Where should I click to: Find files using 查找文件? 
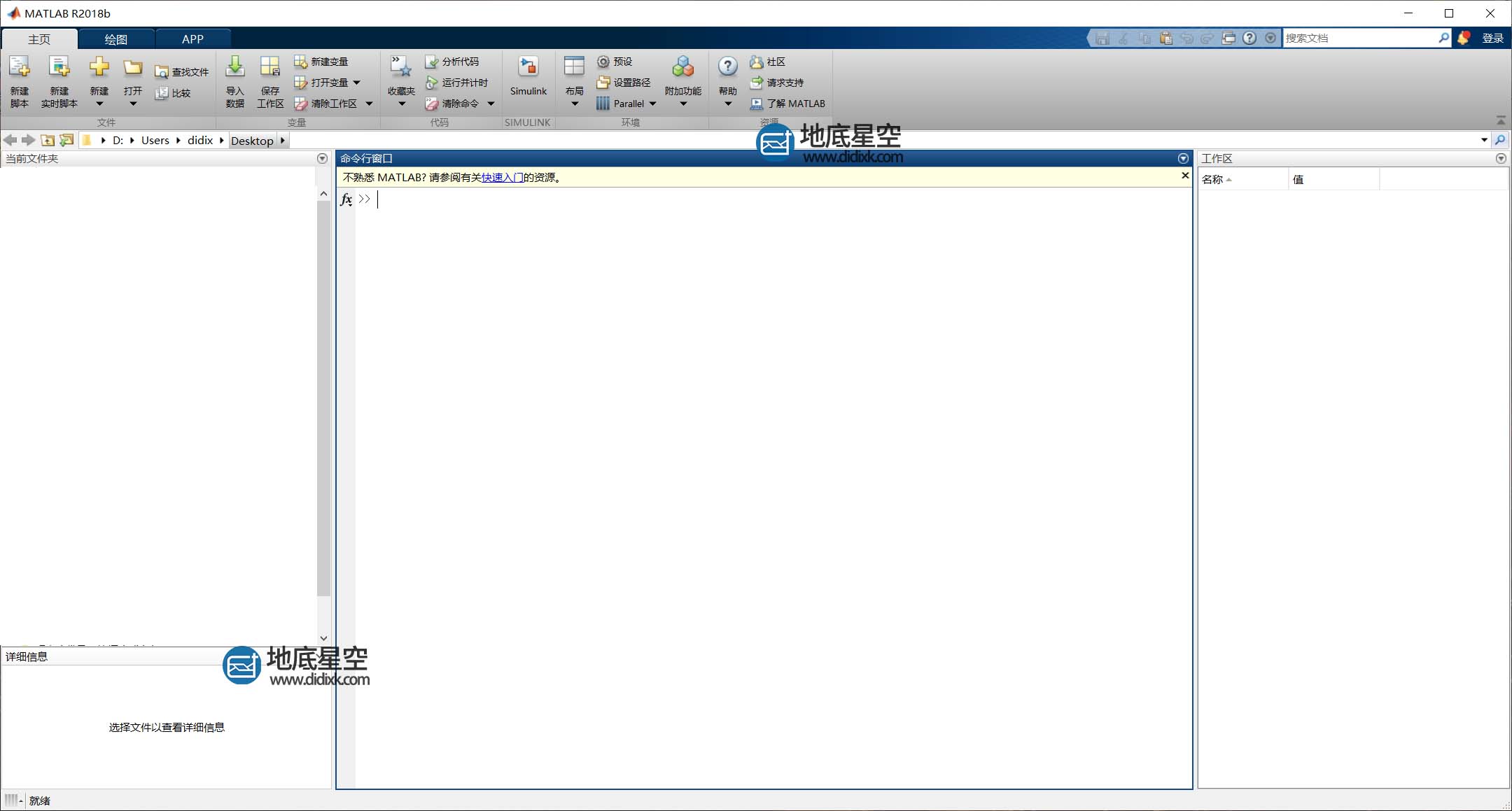coord(182,72)
